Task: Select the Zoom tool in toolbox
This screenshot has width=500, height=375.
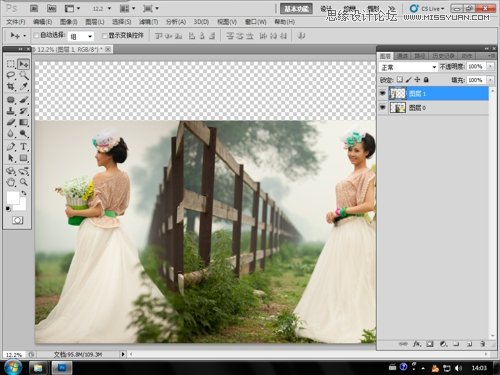Action: 23,182
